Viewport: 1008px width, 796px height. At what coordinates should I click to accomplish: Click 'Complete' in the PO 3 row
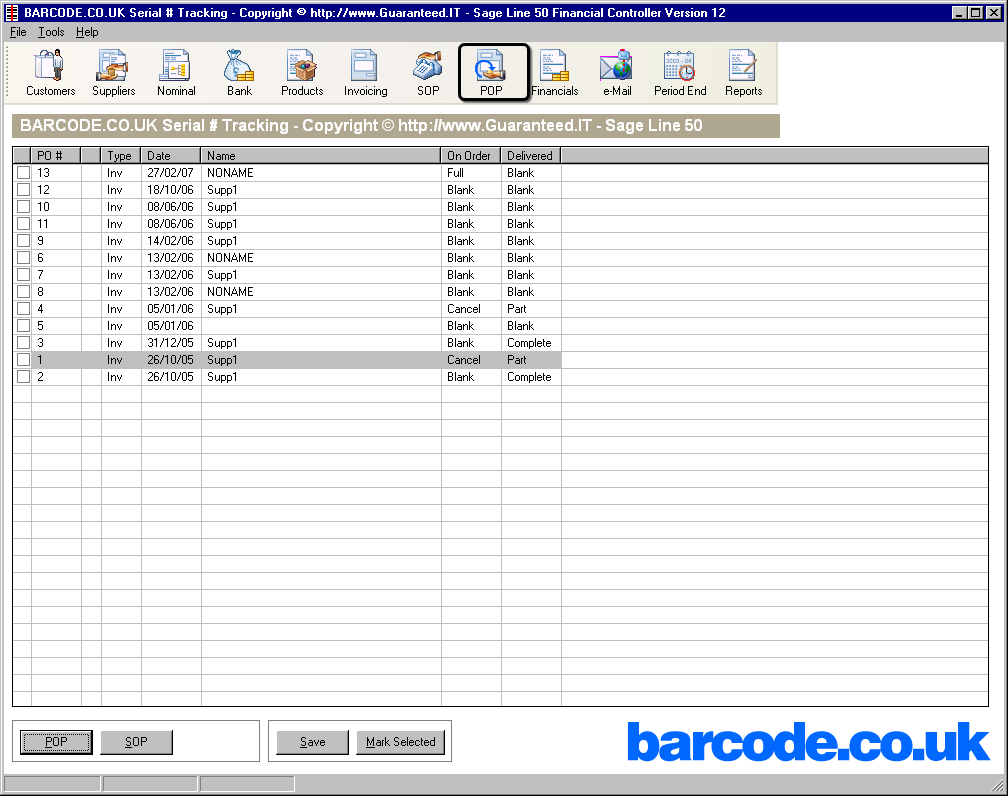click(x=529, y=343)
